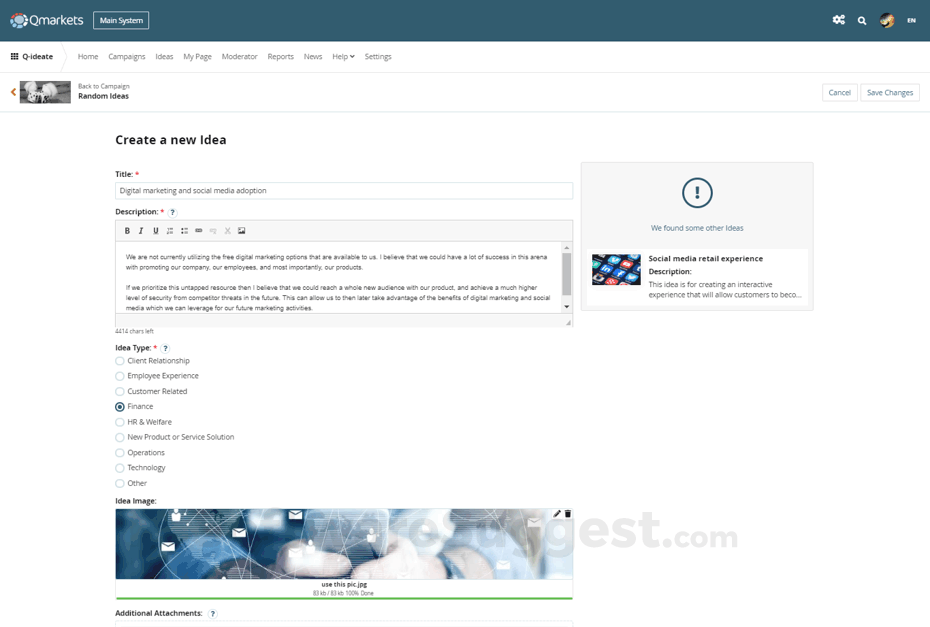Click the description editor resize handle
The height and width of the screenshot is (627, 930).
568,323
